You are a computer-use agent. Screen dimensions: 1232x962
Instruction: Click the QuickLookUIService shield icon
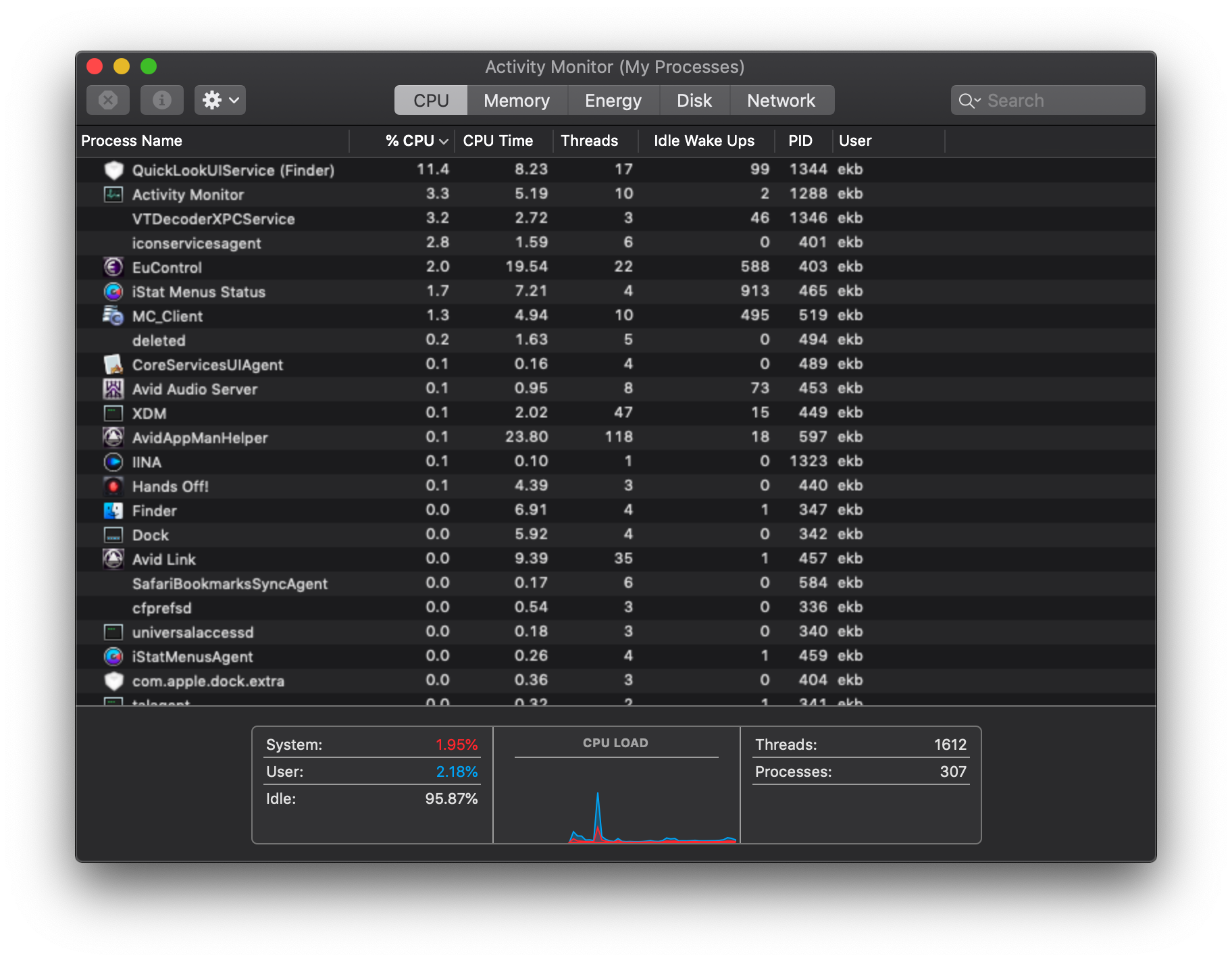(113, 170)
